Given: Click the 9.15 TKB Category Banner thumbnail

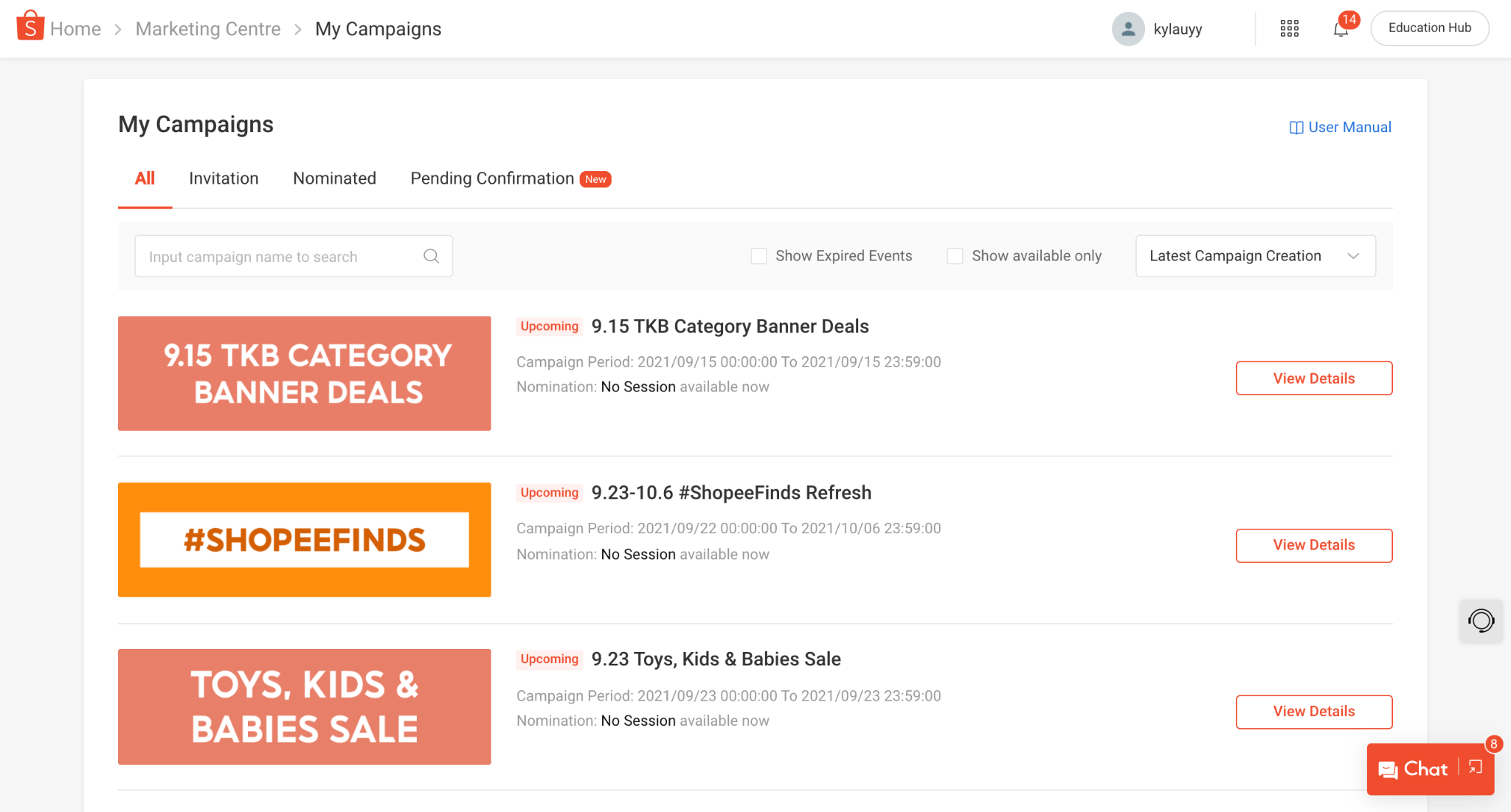Looking at the screenshot, I should 304,373.
